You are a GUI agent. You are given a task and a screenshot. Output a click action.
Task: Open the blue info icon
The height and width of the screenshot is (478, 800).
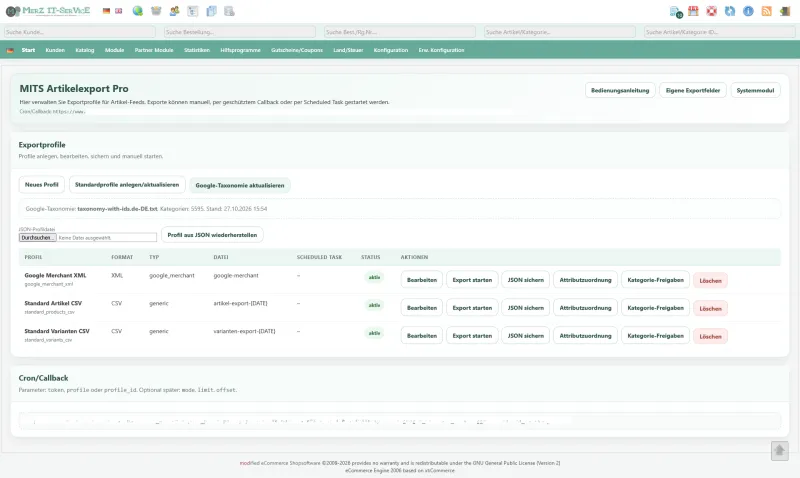[x=748, y=11]
